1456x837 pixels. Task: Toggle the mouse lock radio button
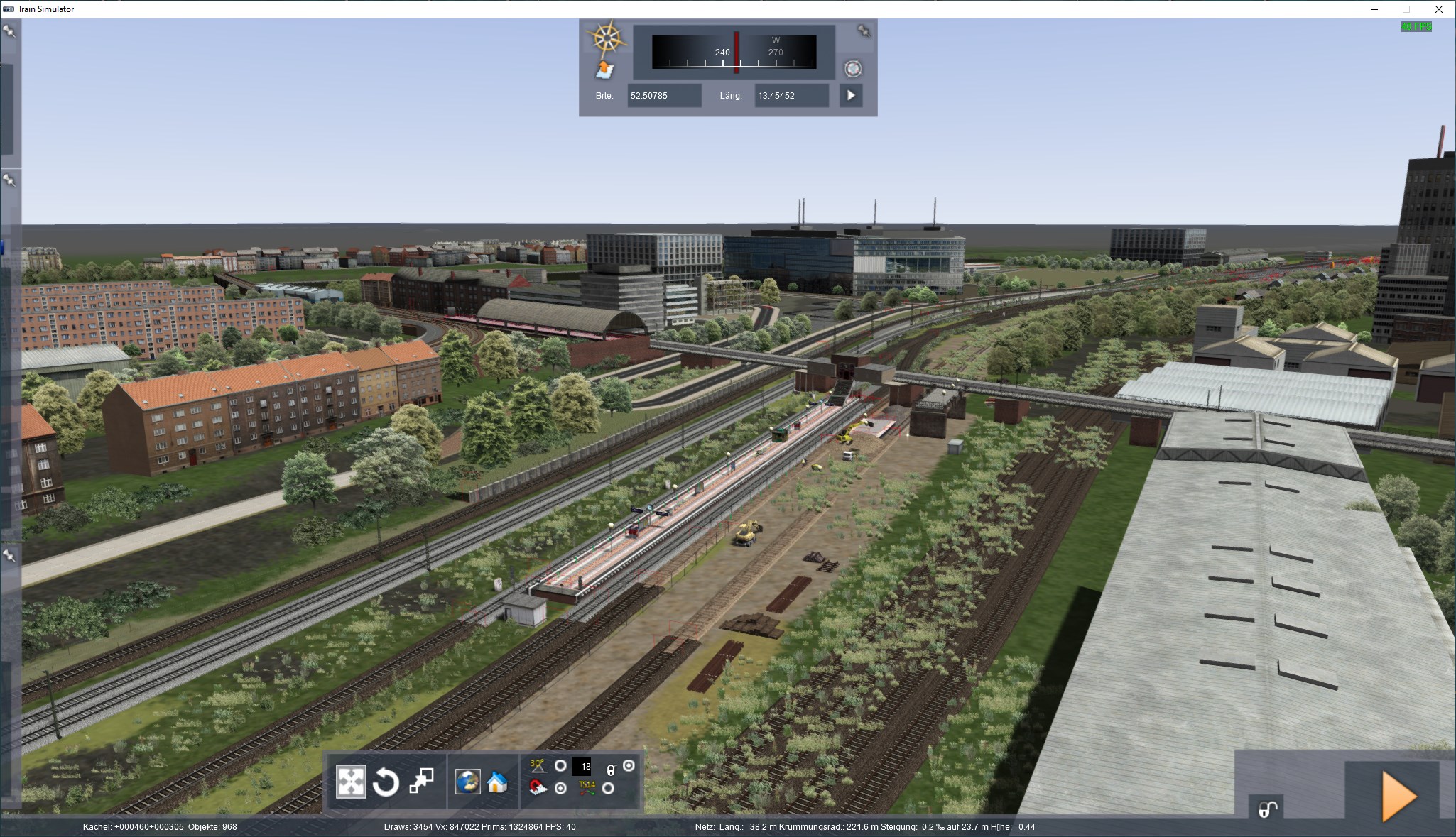[629, 765]
